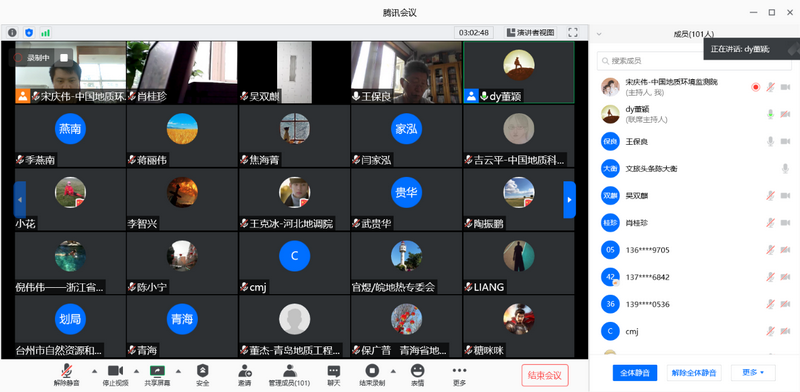800x392 pixels.
Task: Toggle 王保良's microphone in the members list
Action: [770, 141]
